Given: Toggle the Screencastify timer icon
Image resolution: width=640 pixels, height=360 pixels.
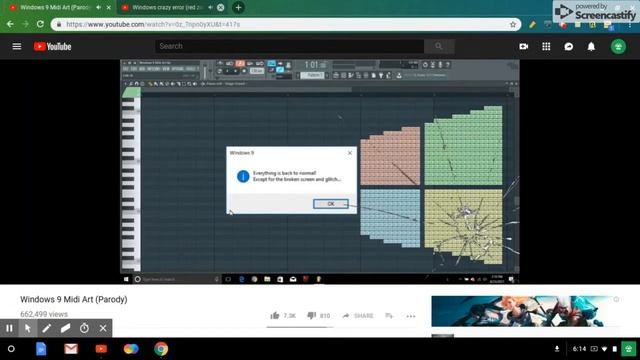Looking at the screenshot, I should [84, 328].
